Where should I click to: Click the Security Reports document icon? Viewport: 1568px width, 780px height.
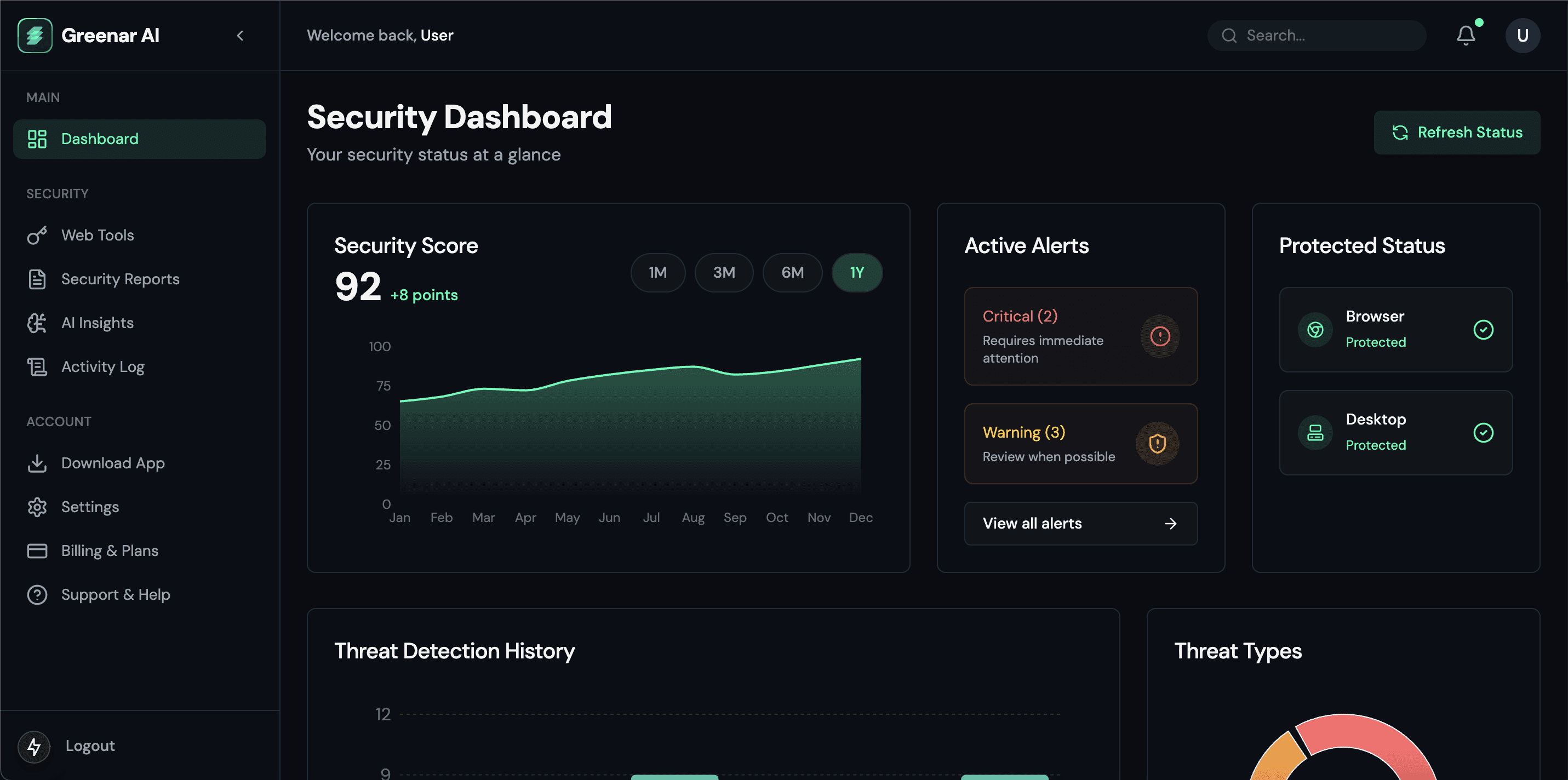tap(37, 279)
